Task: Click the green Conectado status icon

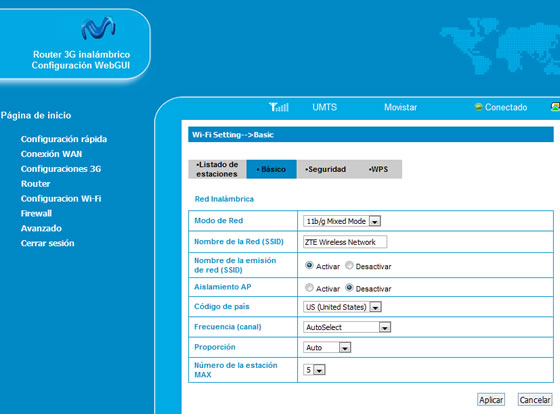Action: point(478,107)
